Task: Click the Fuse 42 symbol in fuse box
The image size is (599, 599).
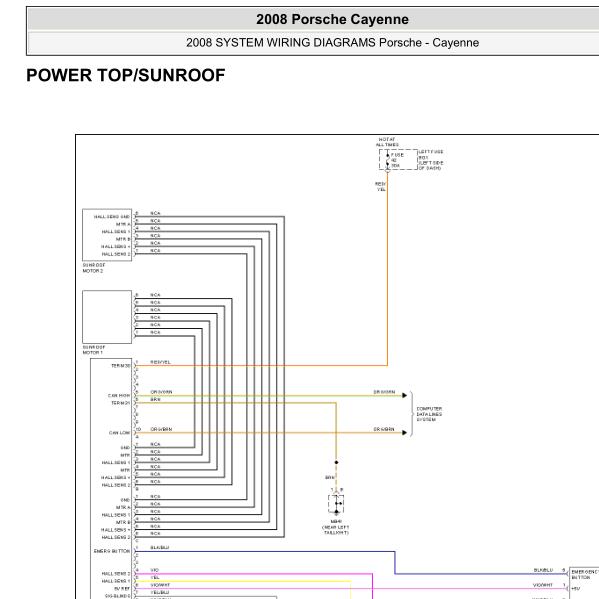Action: coord(388,160)
